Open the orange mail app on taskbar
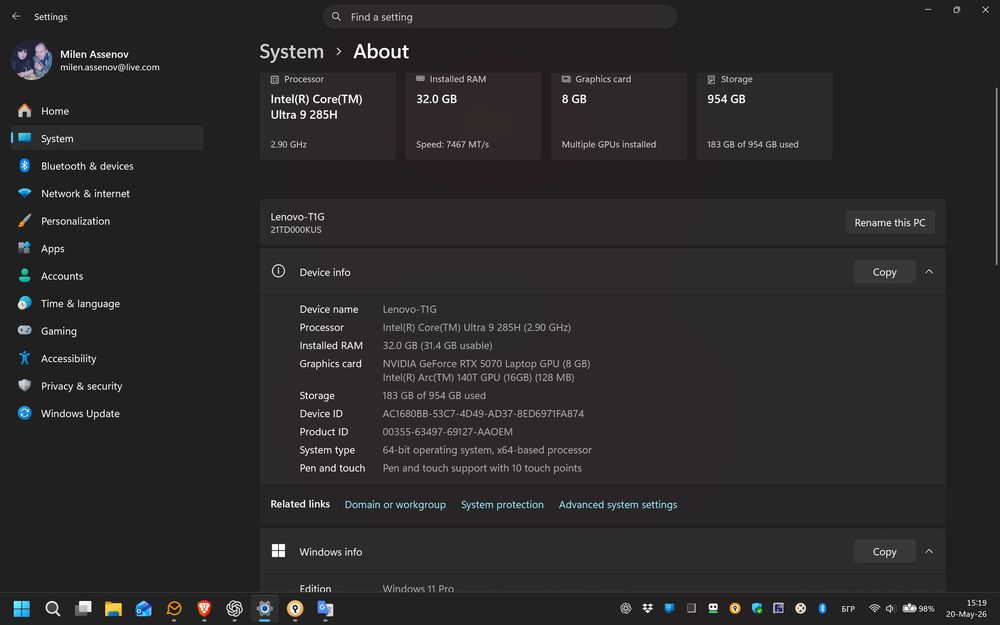The image size is (1000, 625). [174, 608]
